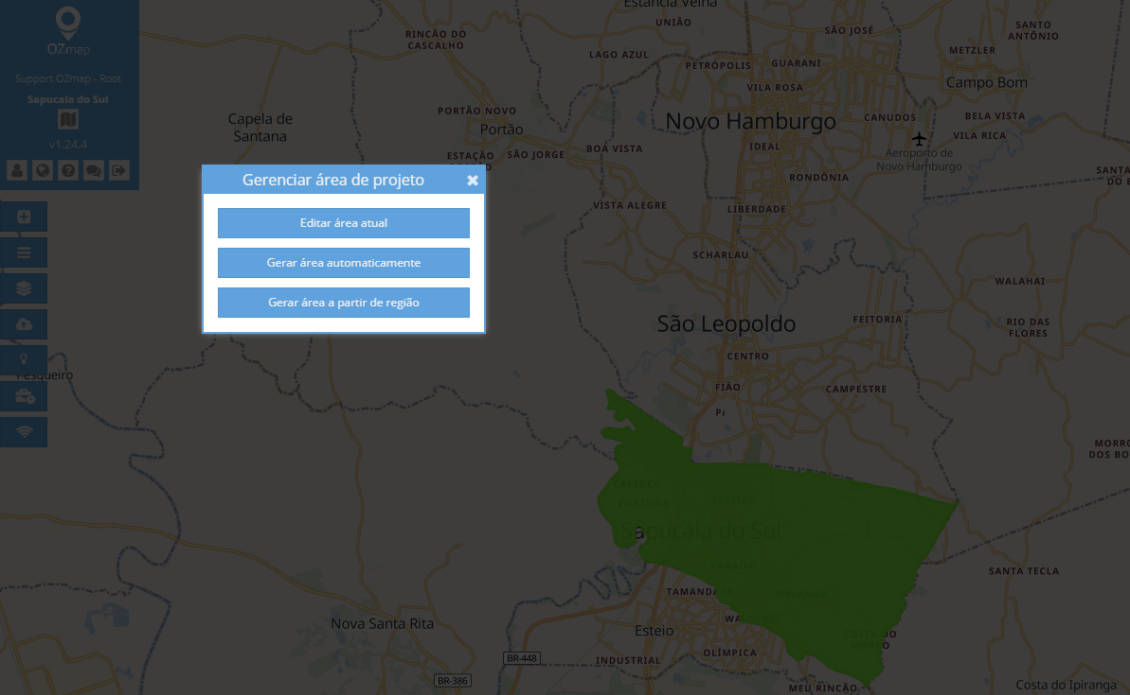This screenshot has width=1130, height=695.
Task: Click the wifi signal sidebar button
Action: (24, 432)
